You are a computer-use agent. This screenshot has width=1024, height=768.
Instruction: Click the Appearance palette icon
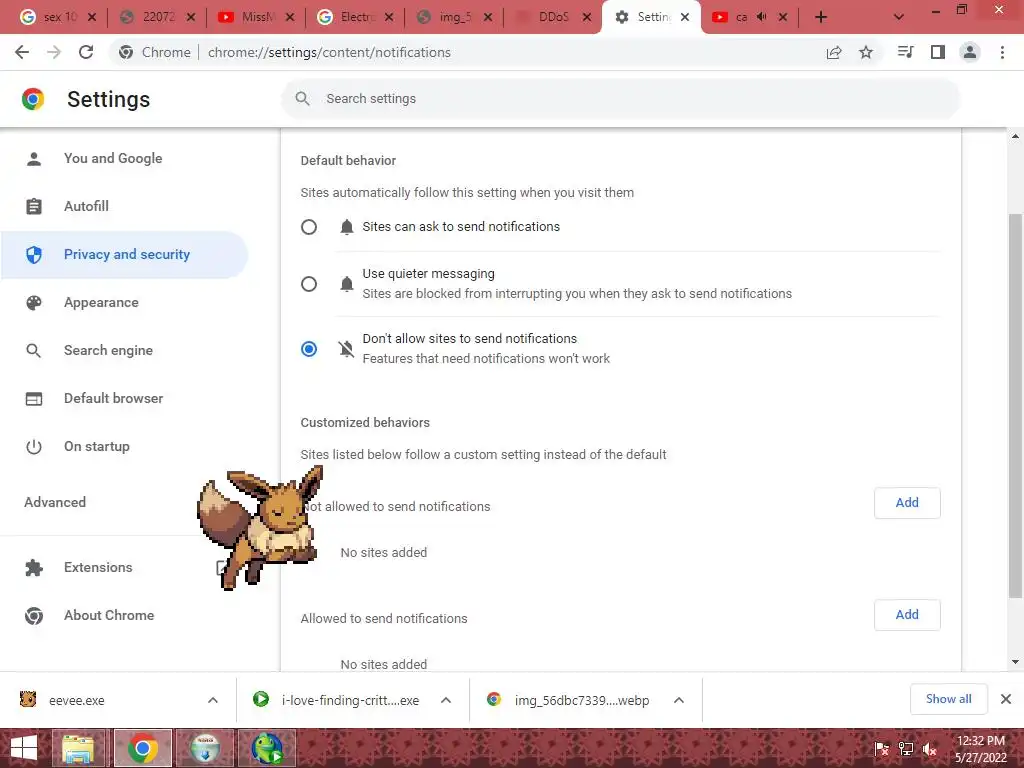[34, 302]
